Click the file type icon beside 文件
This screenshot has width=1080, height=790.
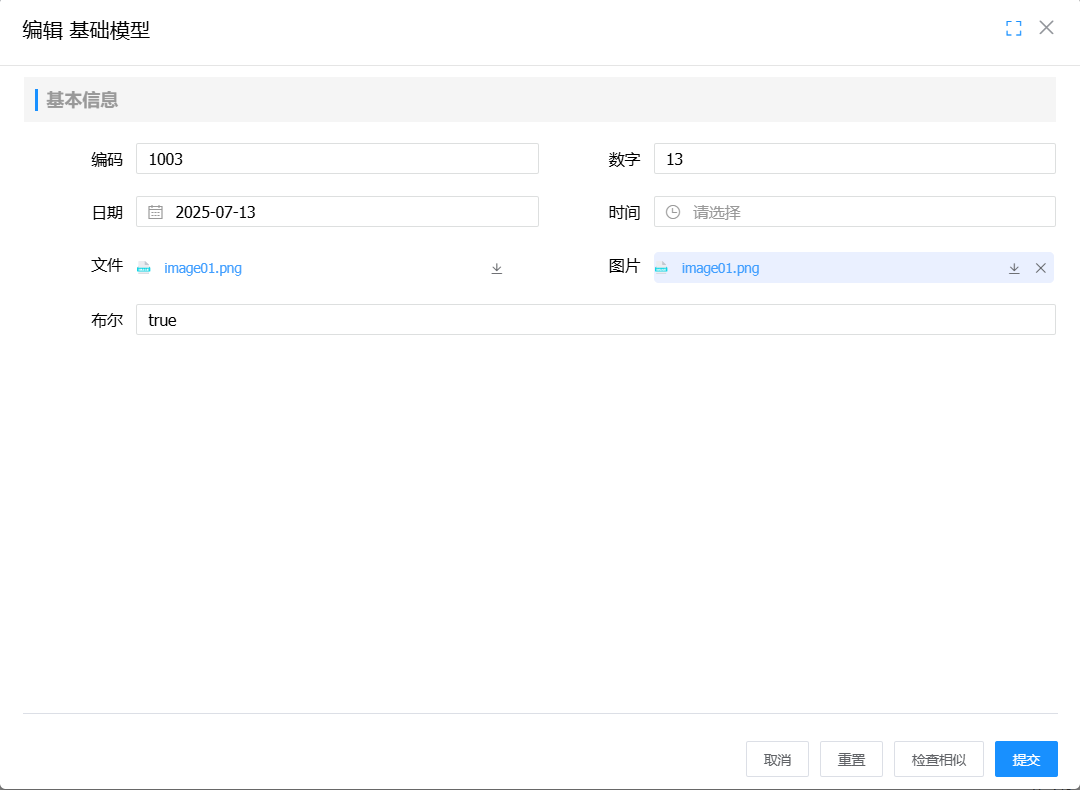[144, 268]
